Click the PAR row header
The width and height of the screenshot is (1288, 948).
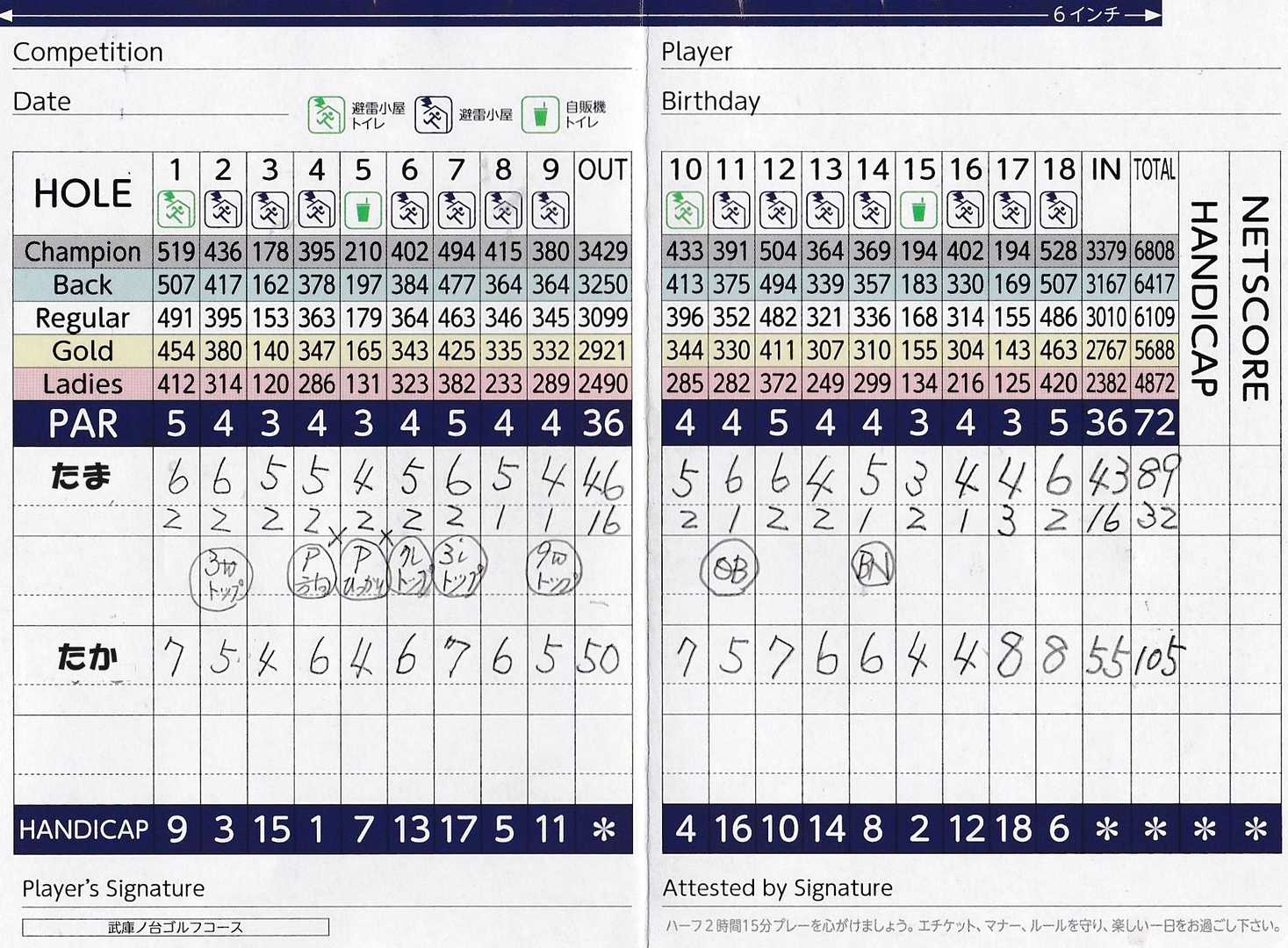[x=83, y=424]
